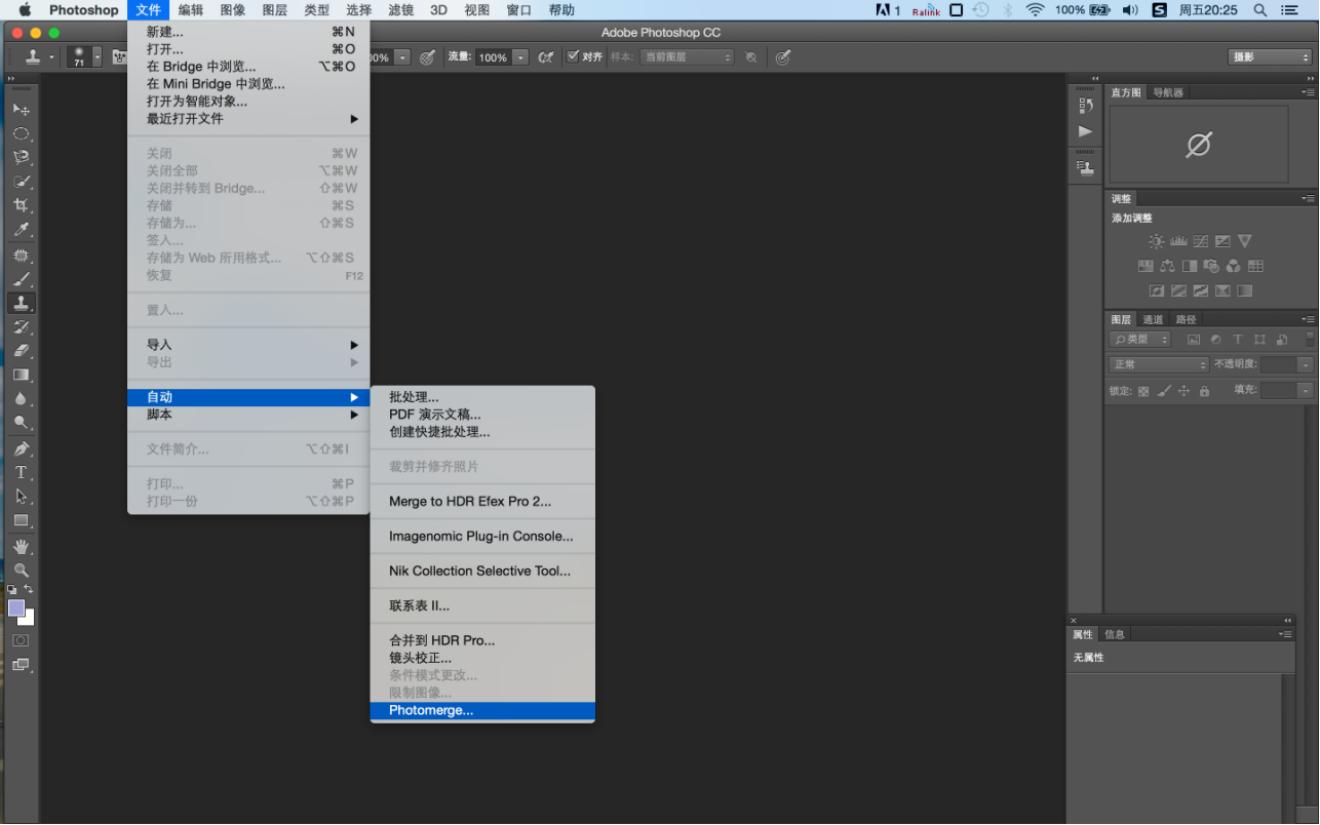Viewport: 1320px width, 825px height.
Task: Click the Brightness/Contrast adjustment icon
Action: [x=1156, y=241]
